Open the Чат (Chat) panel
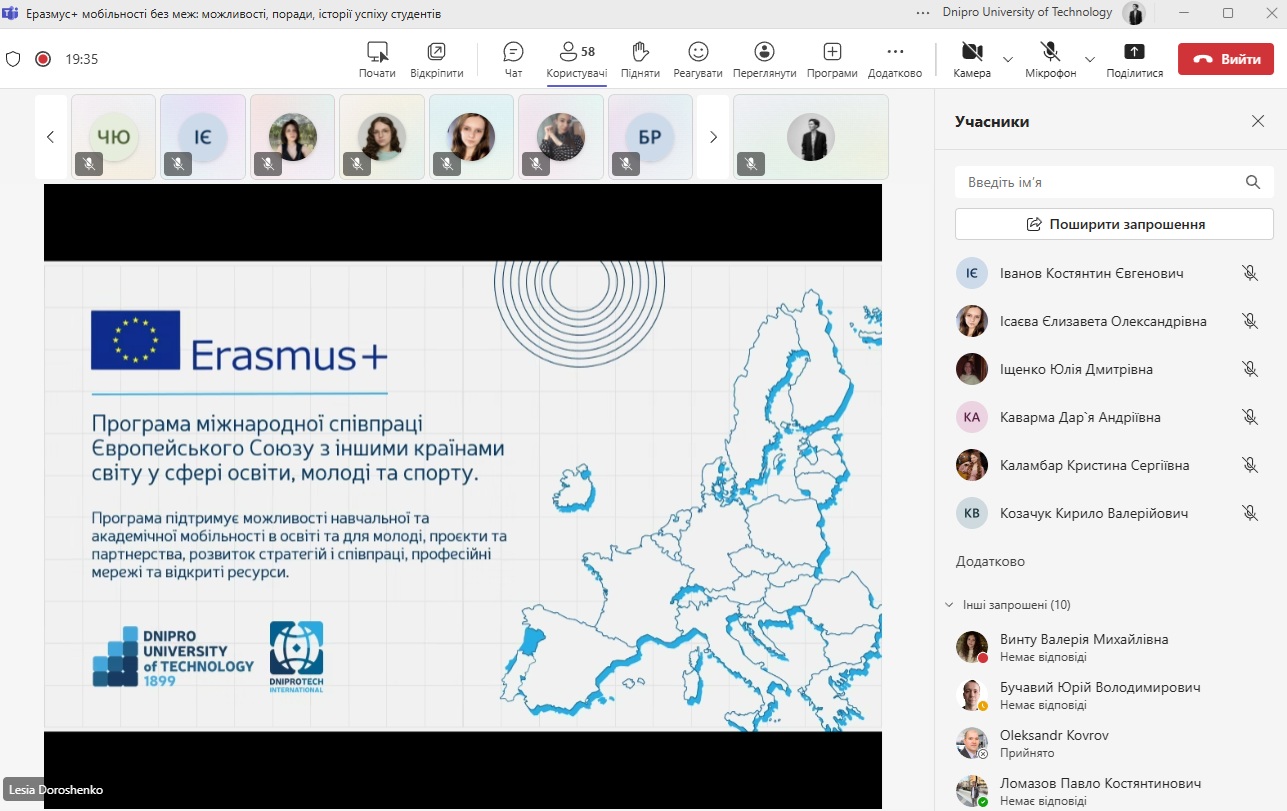Screen dimensions: 1287x811 click(x=513, y=59)
